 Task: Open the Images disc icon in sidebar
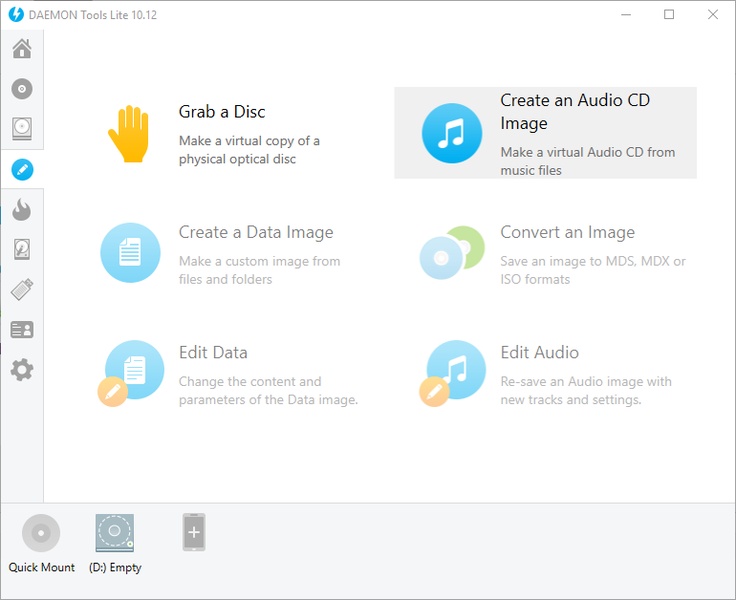point(21,89)
